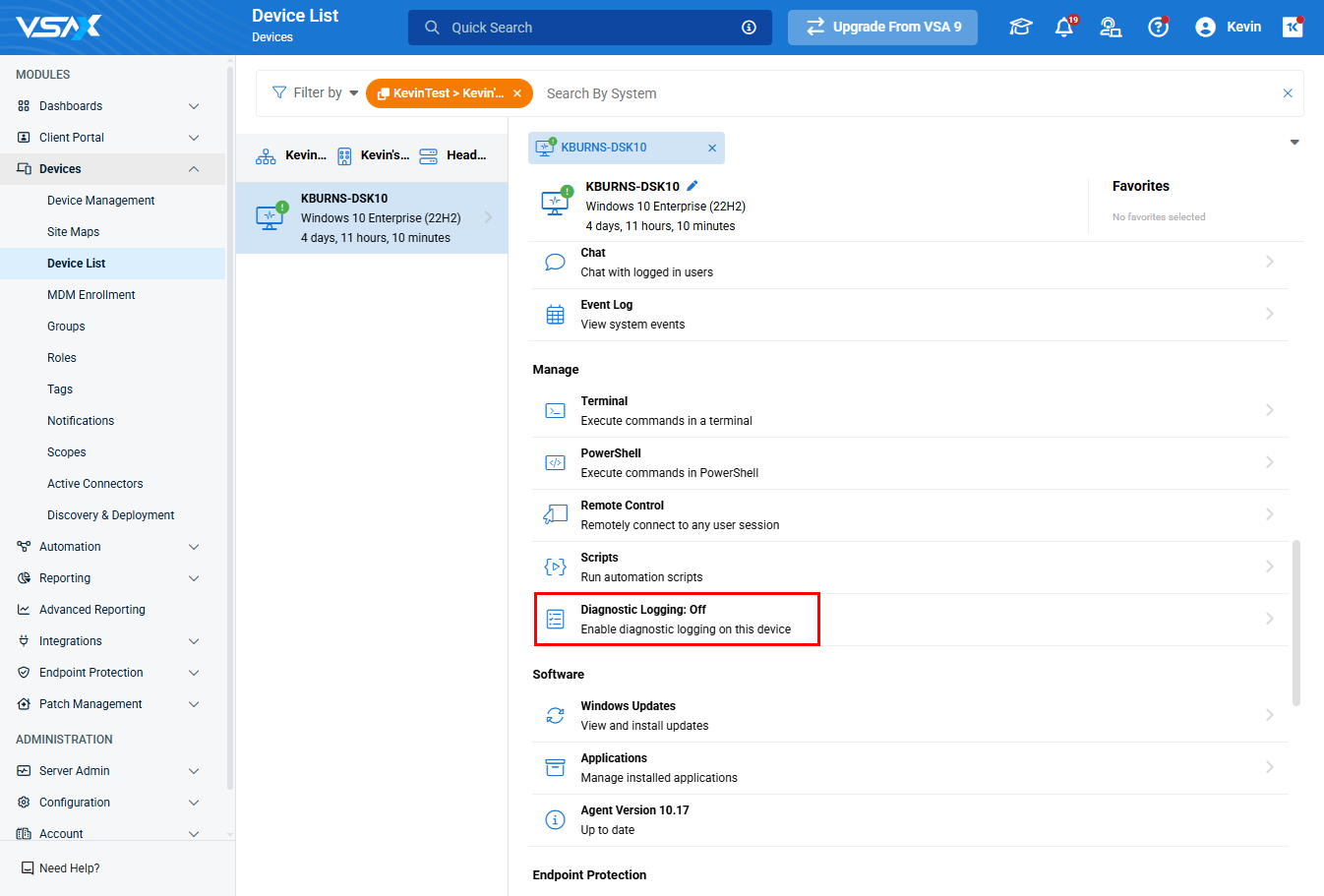Viewport: 1324px width, 896px height.
Task: Click the site building icon in breadcrumb
Action: click(344, 155)
